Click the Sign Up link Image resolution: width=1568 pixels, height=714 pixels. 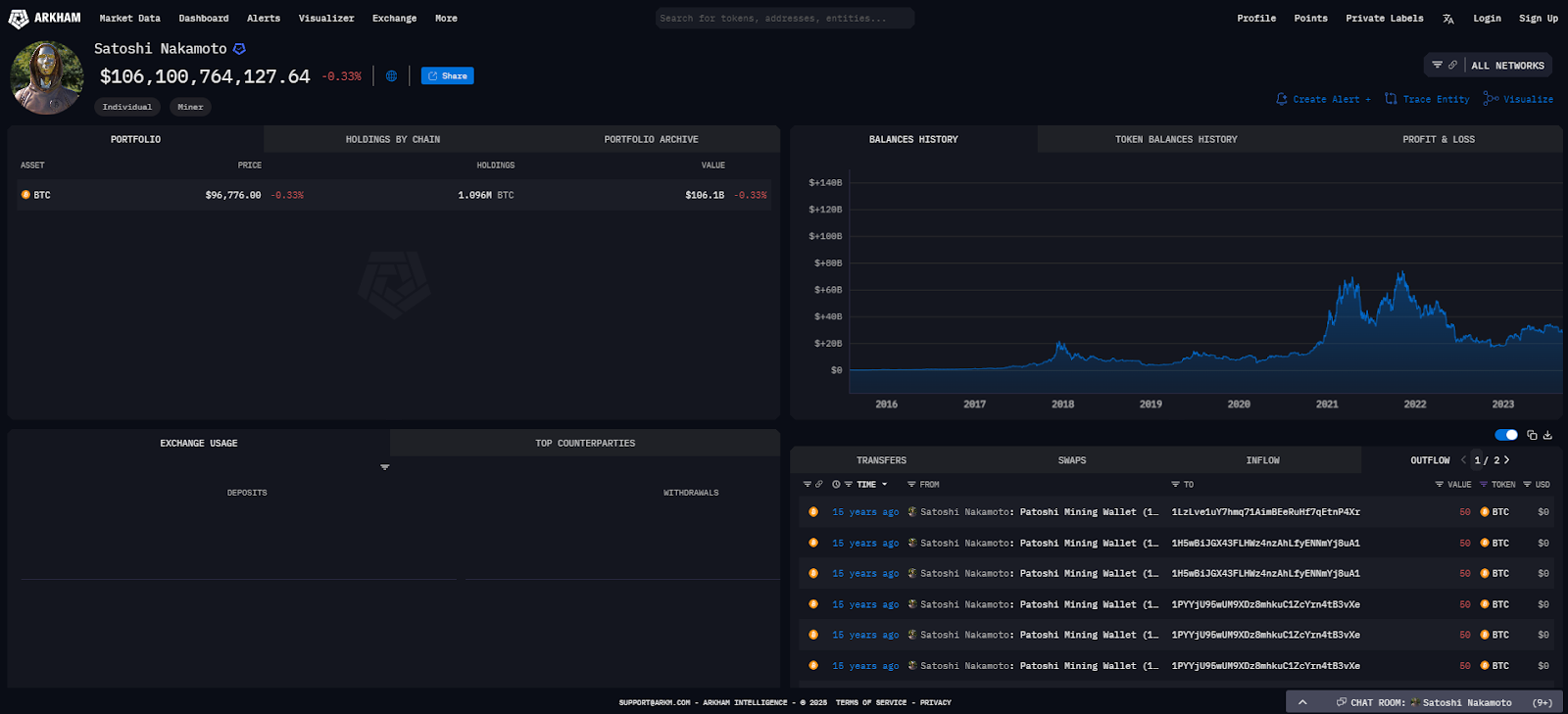tap(1539, 19)
